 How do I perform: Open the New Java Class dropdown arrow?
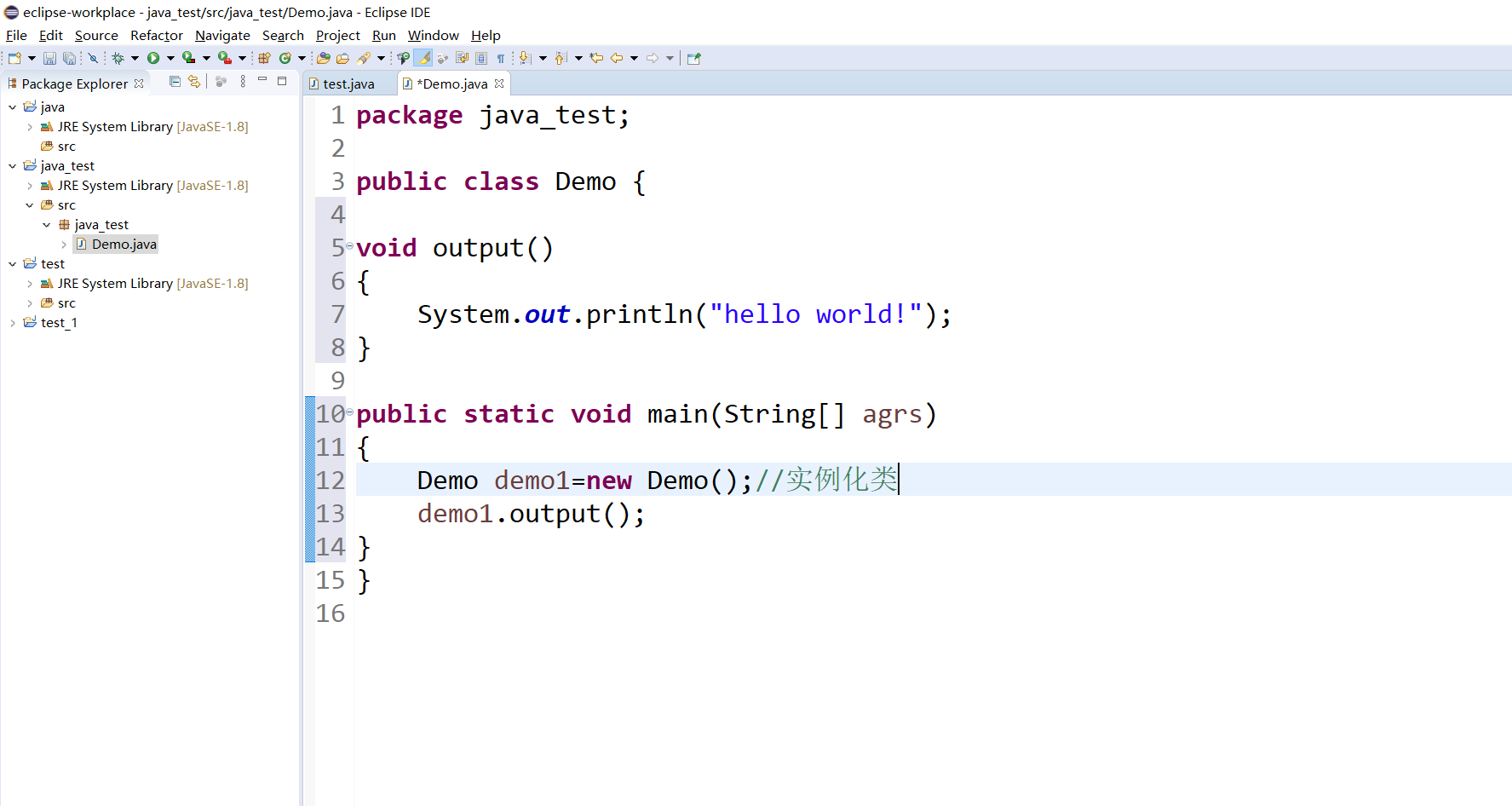click(x=302, y=58)
